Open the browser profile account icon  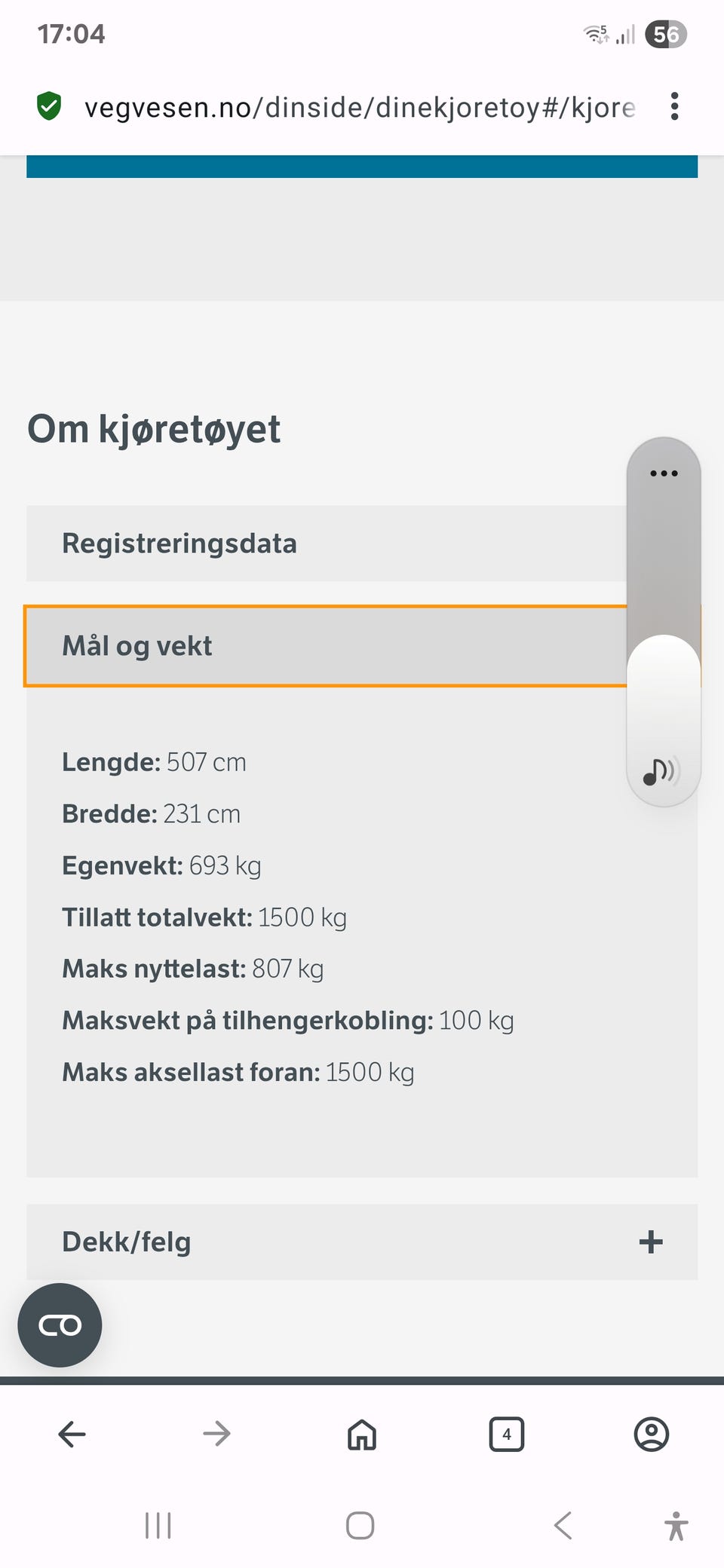(652, 1434)
